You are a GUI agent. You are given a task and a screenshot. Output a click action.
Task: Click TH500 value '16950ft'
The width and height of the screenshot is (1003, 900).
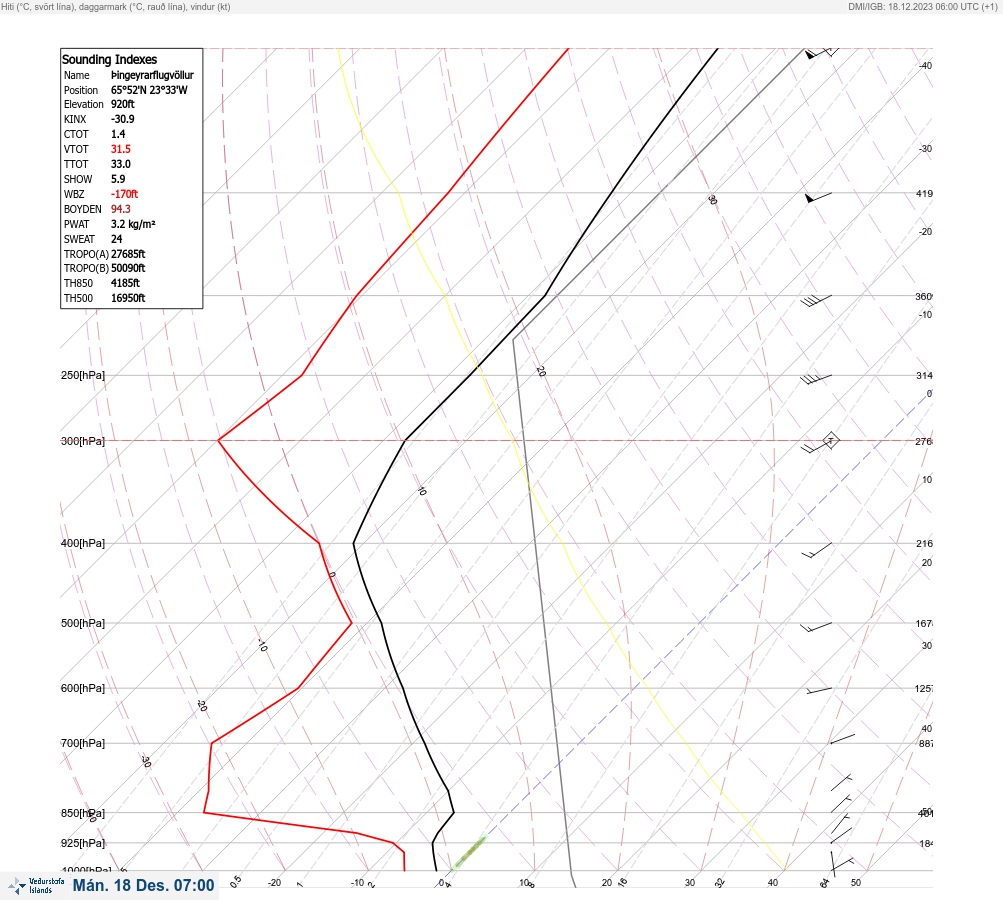pyautogui.click(x=128, y=298)
